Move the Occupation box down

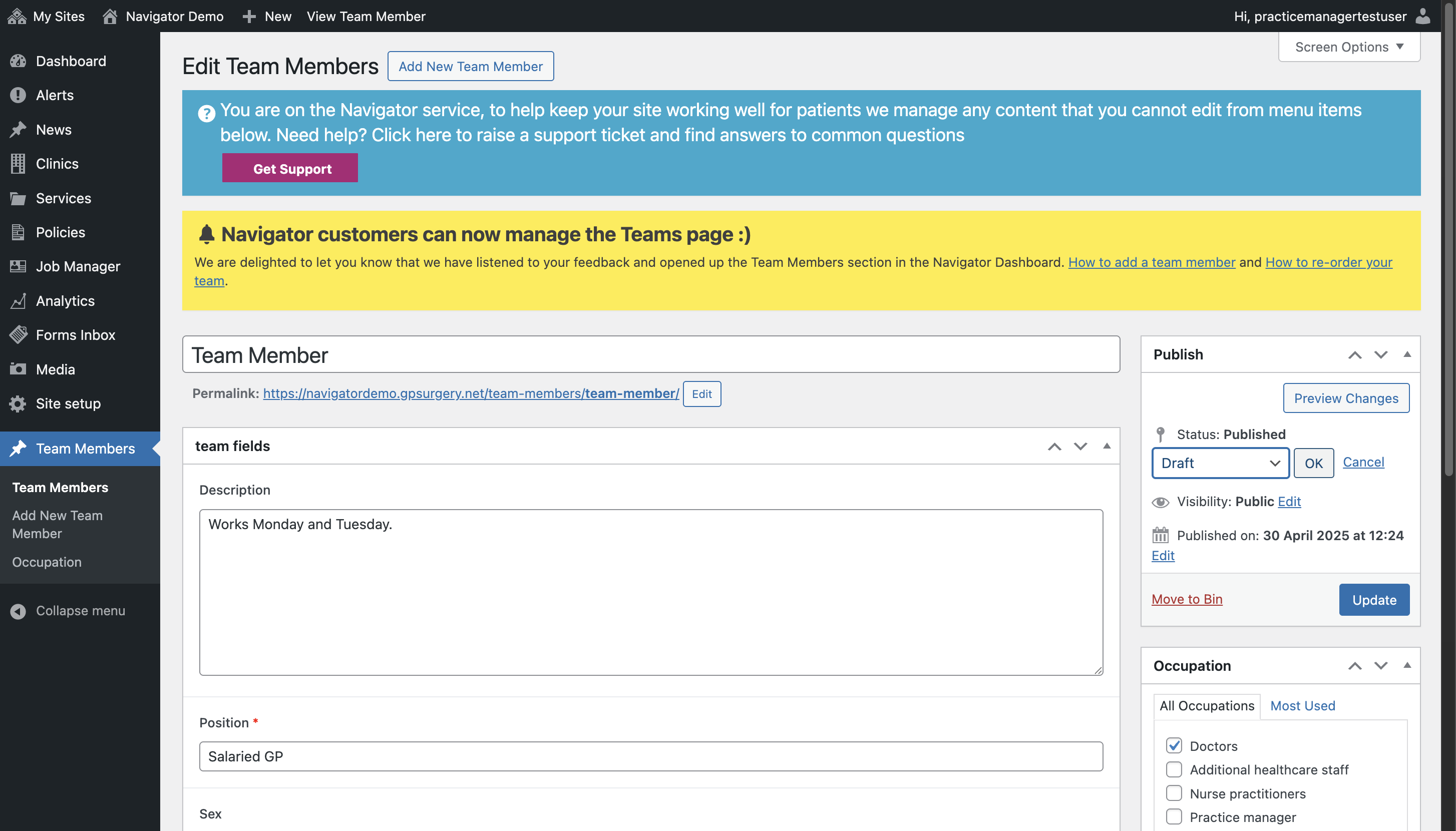pyautogui.click(x=1381, y=665)
